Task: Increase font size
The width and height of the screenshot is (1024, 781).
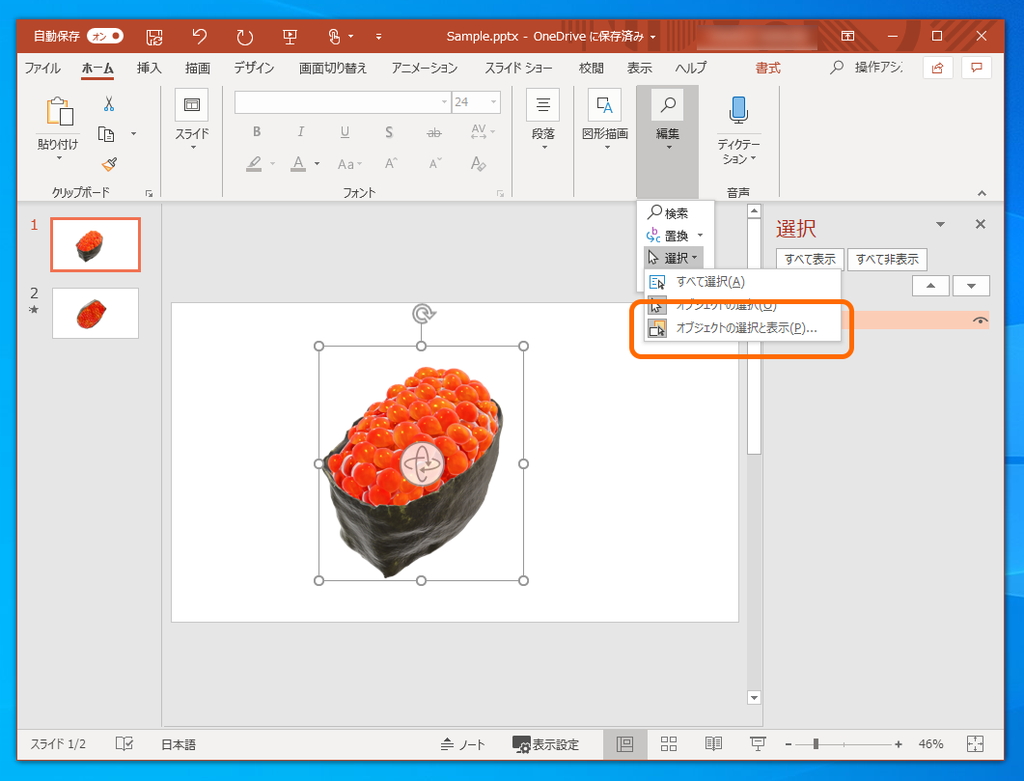Action: pyautogui.click(x=391, y=163)
